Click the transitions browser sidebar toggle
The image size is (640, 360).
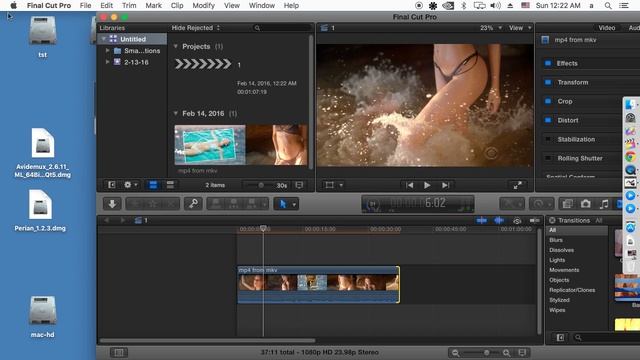pos(560,338)
